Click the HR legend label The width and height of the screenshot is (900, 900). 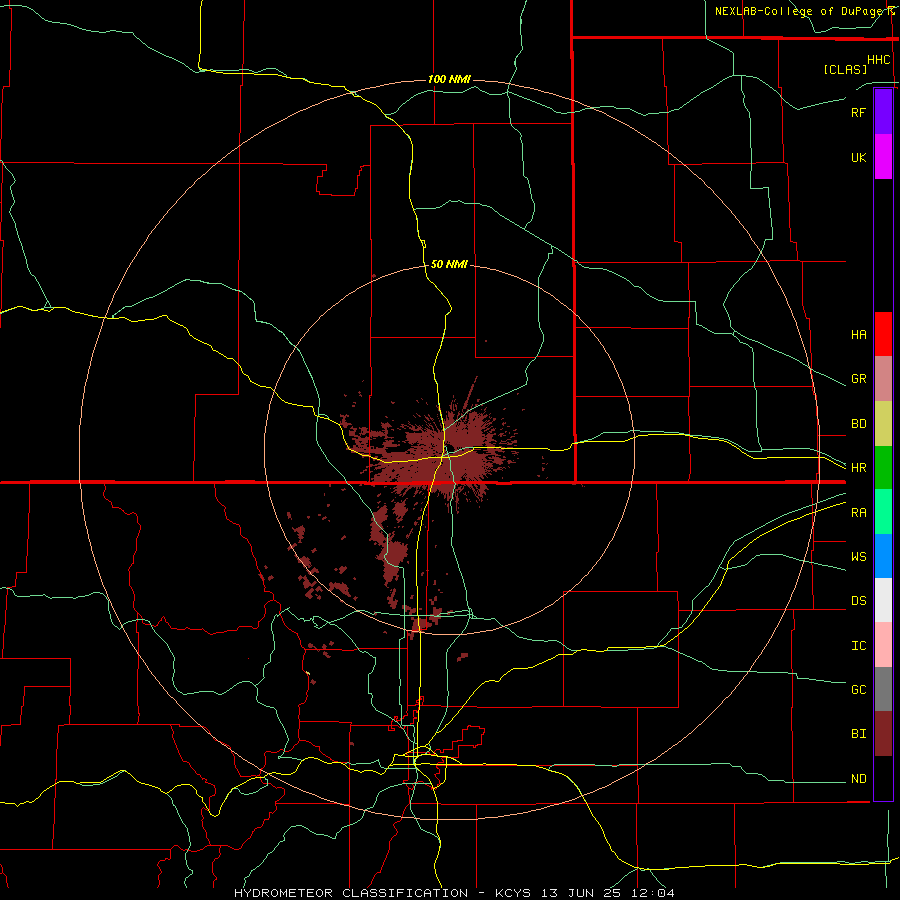click(x=858, y=468)
